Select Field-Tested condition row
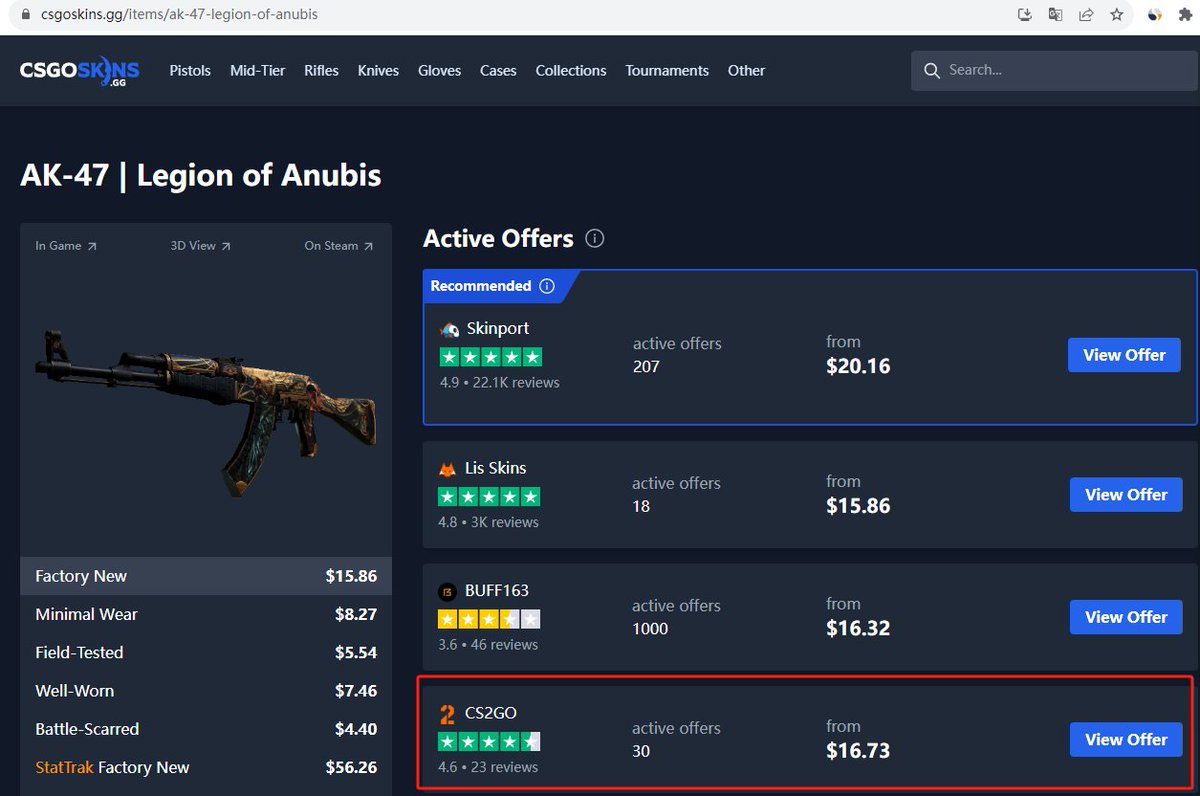 (x=206, y=652)
